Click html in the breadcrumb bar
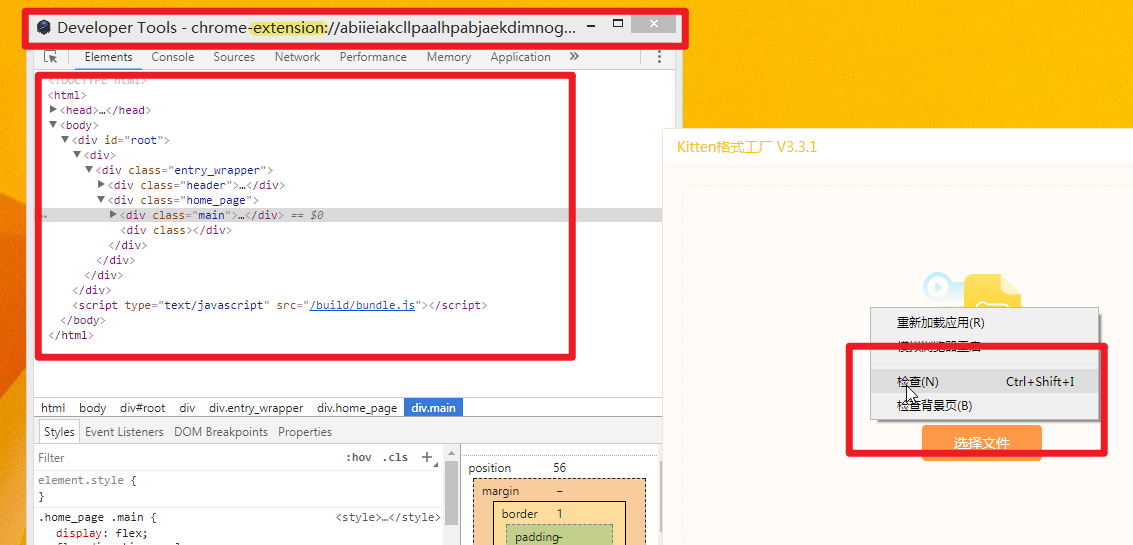 53,408
